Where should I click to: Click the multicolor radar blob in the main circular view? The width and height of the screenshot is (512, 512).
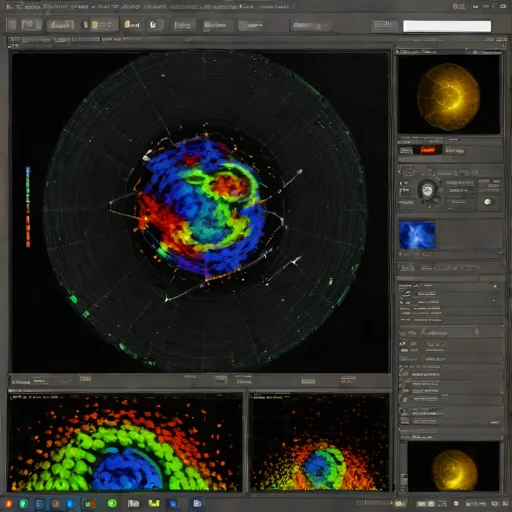[203, 207]
